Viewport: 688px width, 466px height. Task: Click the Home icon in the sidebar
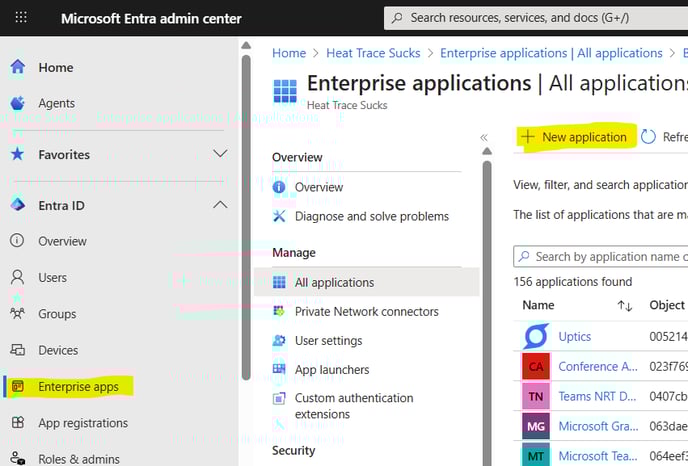[x=17, y=67]
